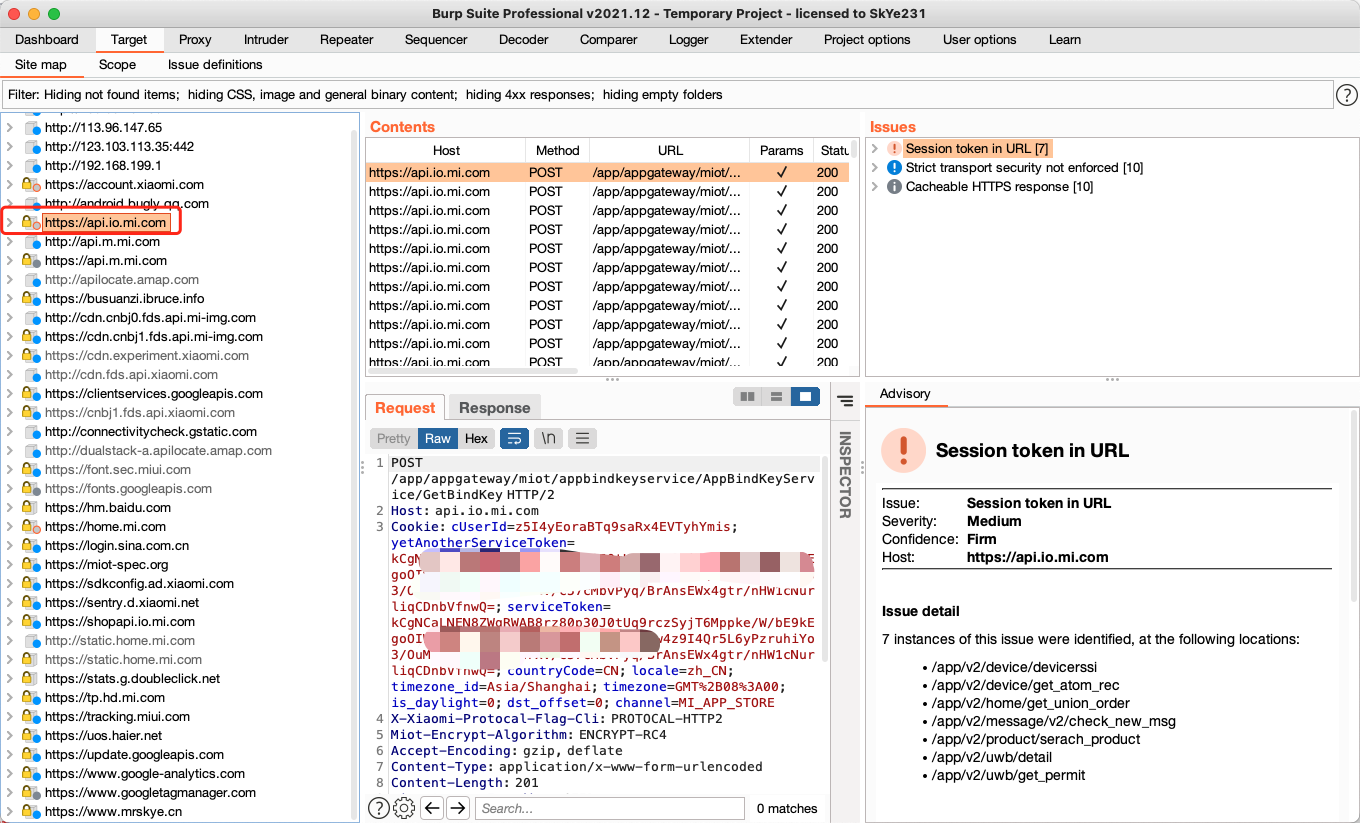Open the site map filter help icon
This screenshot has height=823, width=1360.
[1347, 95]
